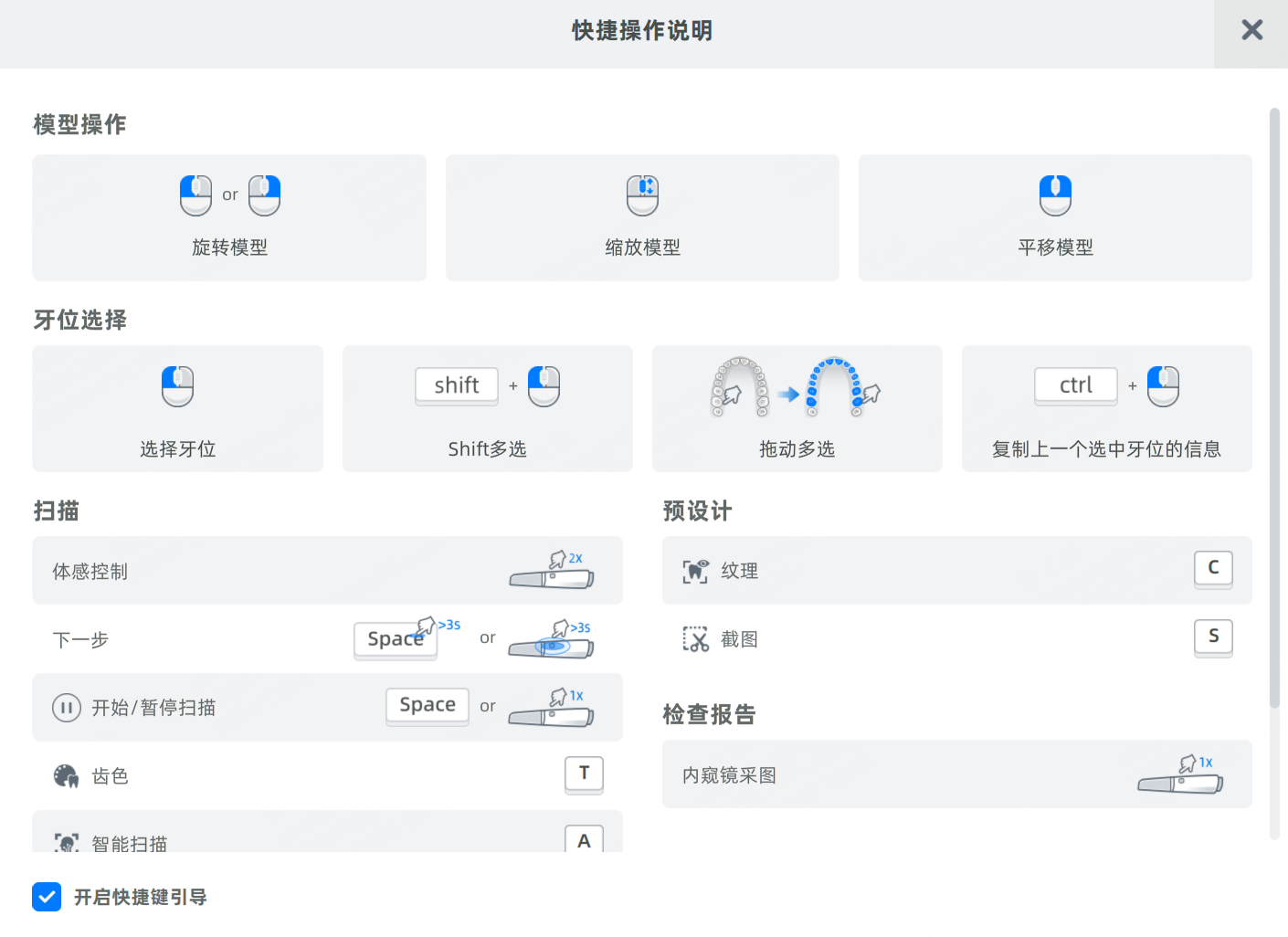Click the 截图 label
The height and width of the screenshot is (937, 1288).
click(x=739, y=639)
